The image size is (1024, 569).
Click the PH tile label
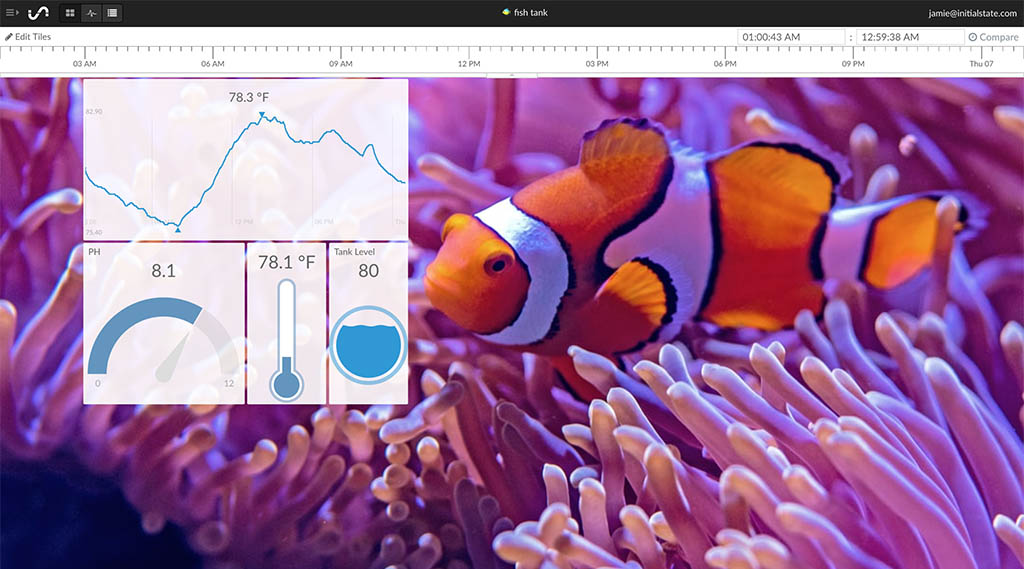point(94,252)
